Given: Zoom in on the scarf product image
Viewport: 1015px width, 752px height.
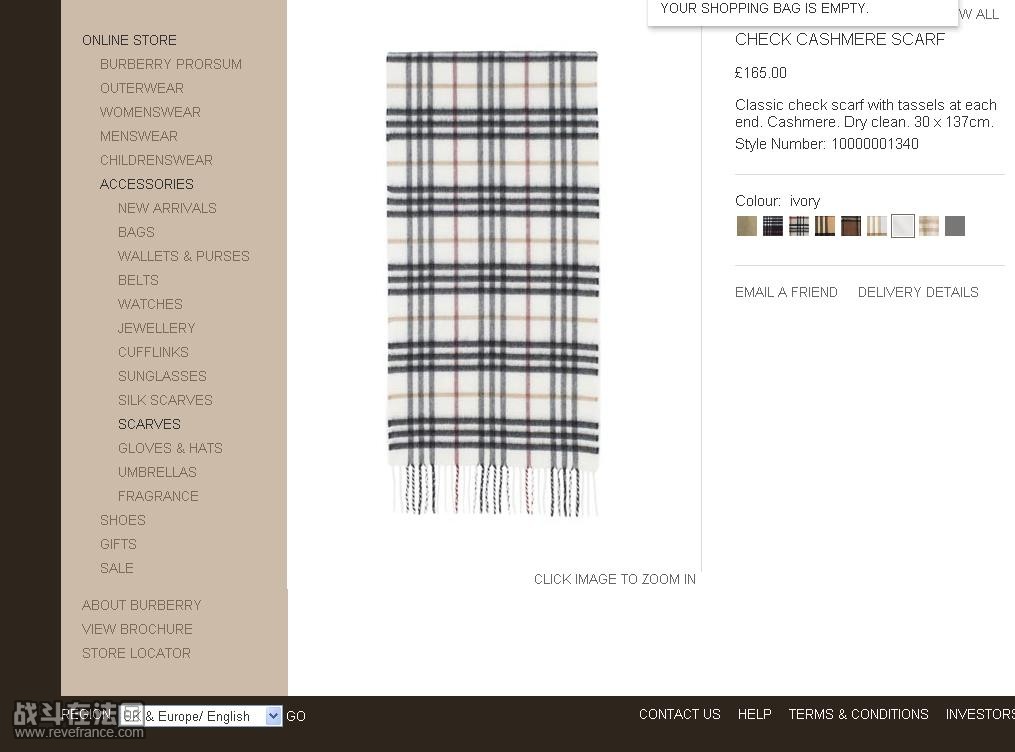Looking at the screenshot, I should click(493, 283).
